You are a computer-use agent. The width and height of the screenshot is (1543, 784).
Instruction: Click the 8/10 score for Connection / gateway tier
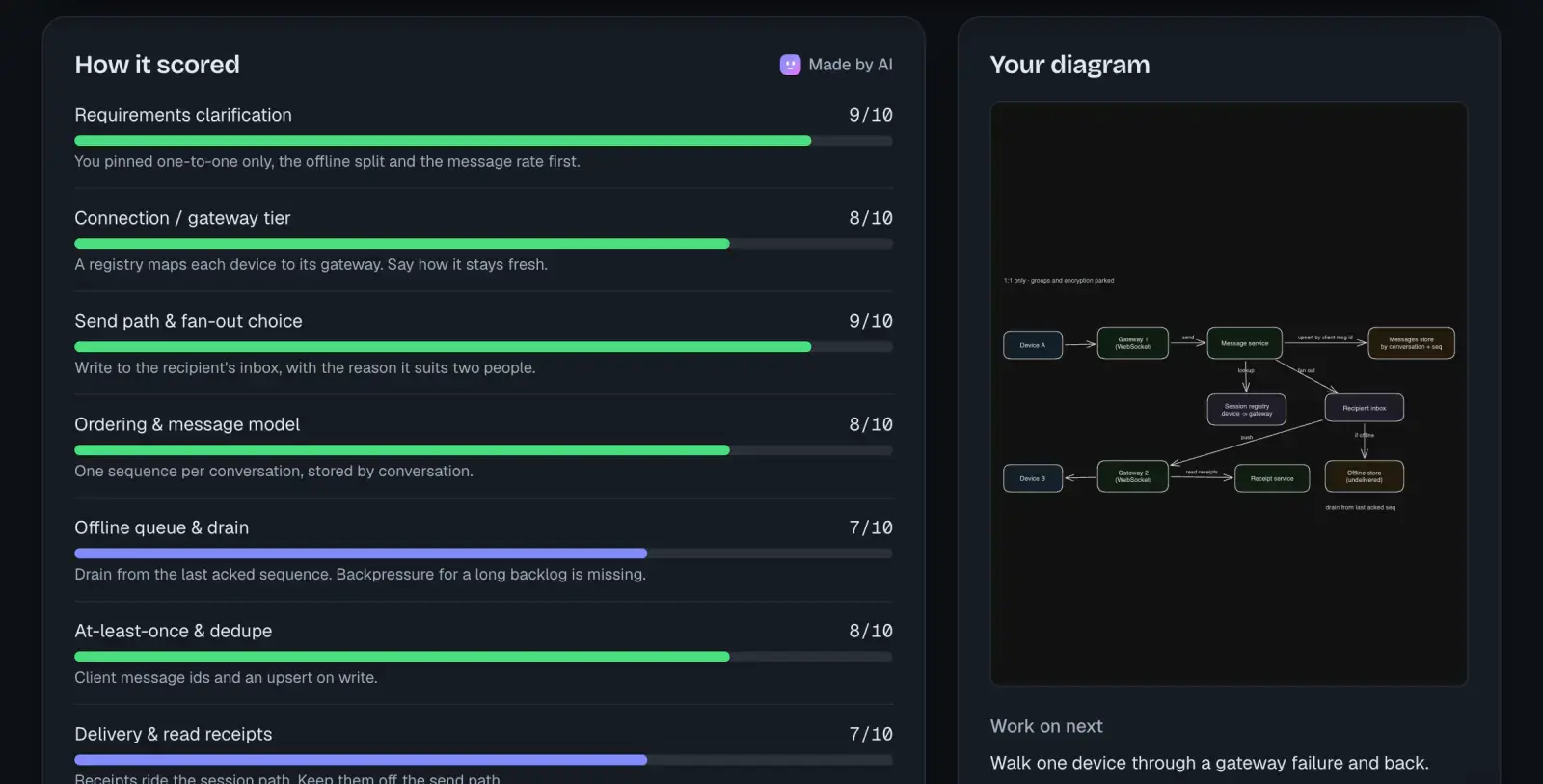click(x=871, y=218)
